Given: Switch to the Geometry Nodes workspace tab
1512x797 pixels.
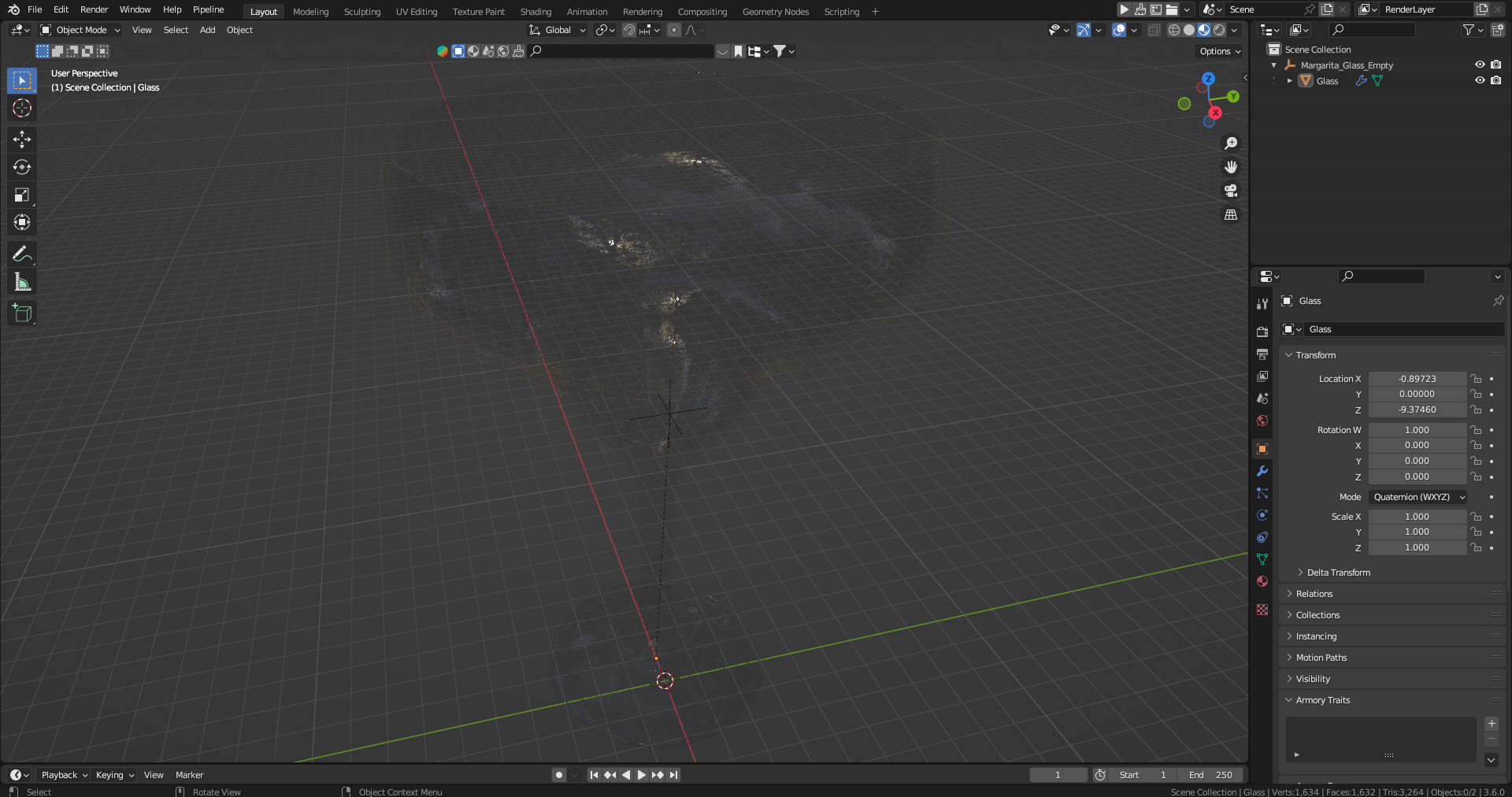Looking at the screenshot, I should coord(776,12).
